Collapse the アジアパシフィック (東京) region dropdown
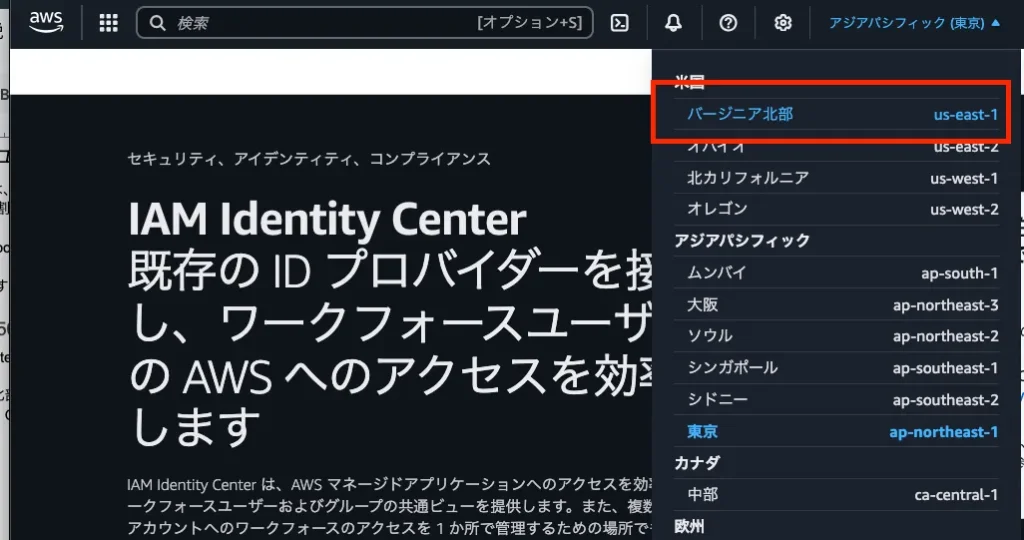Screen dimensions: 1024x540 point(914,23)
